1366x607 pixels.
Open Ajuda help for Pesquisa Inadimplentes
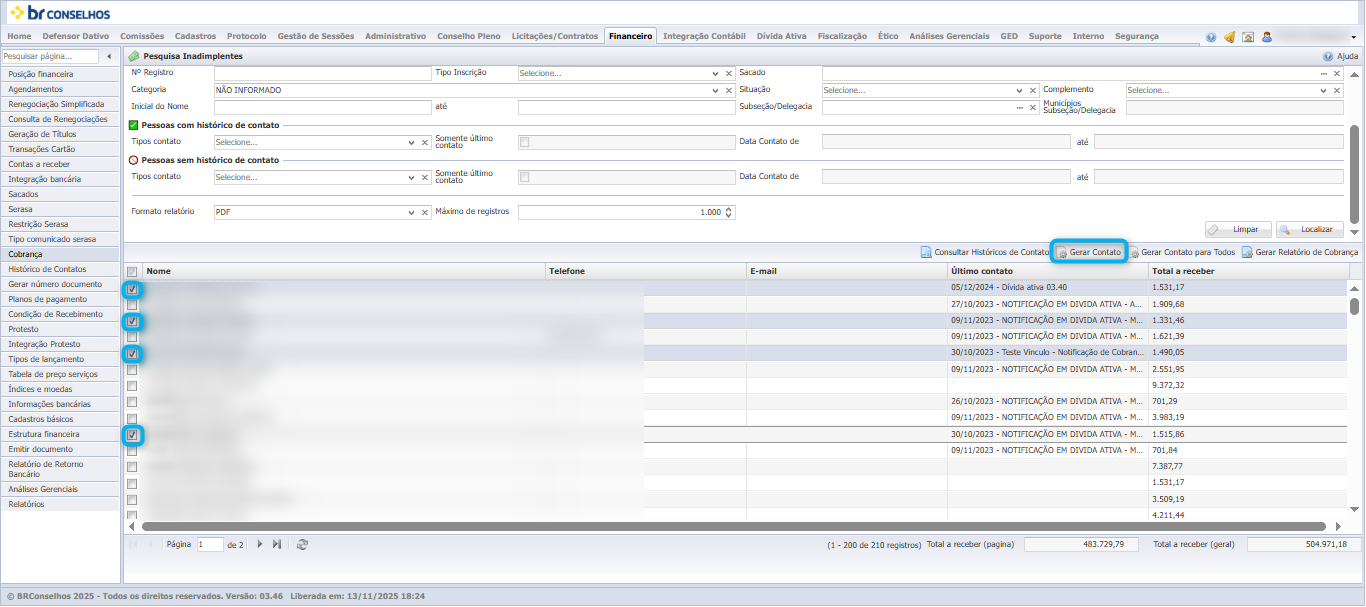[1341, 57]
